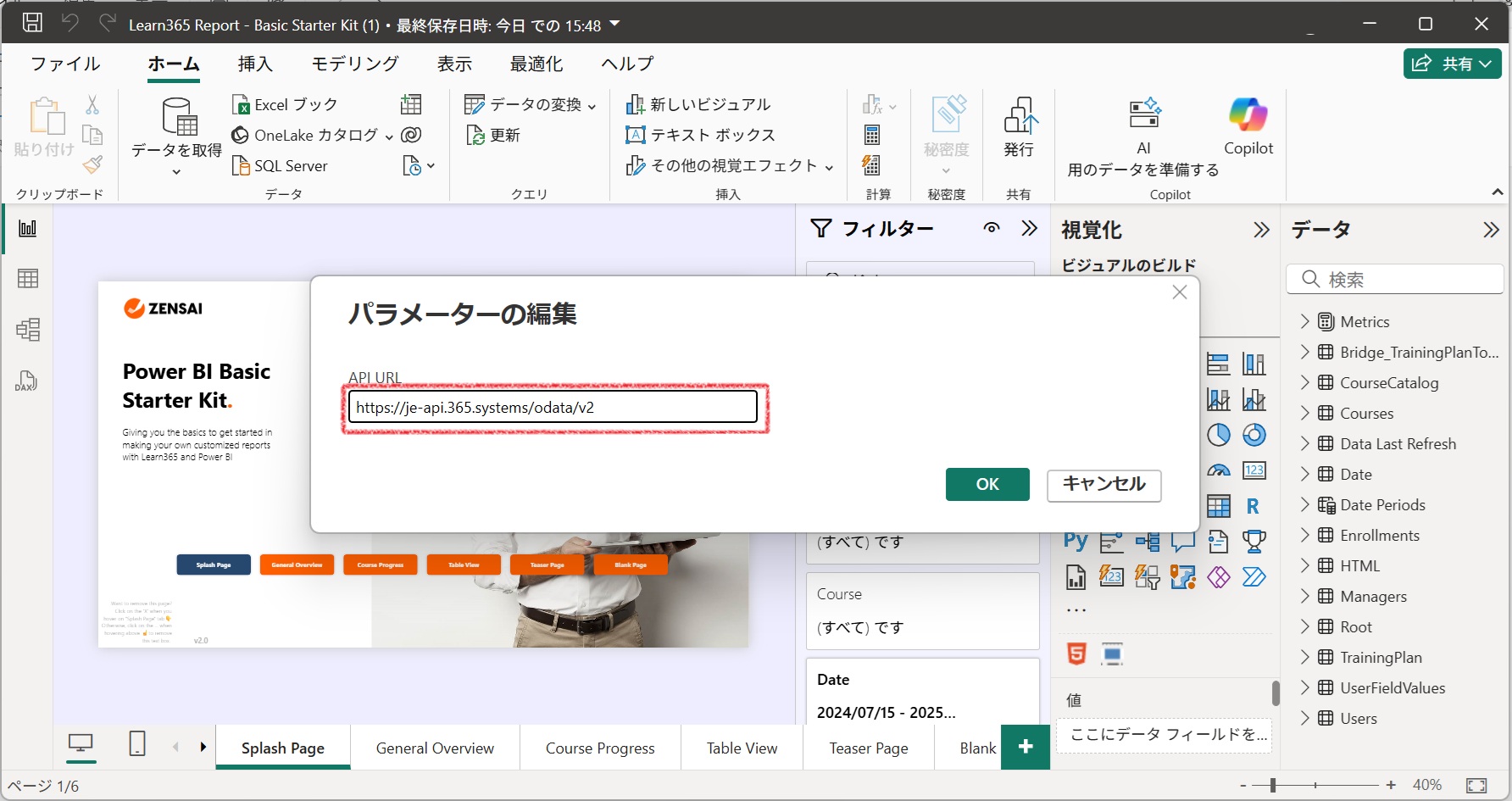Open the DAX query view sidebar icon
This screenshot has height=801, width=1512.
tap(26, 381)
